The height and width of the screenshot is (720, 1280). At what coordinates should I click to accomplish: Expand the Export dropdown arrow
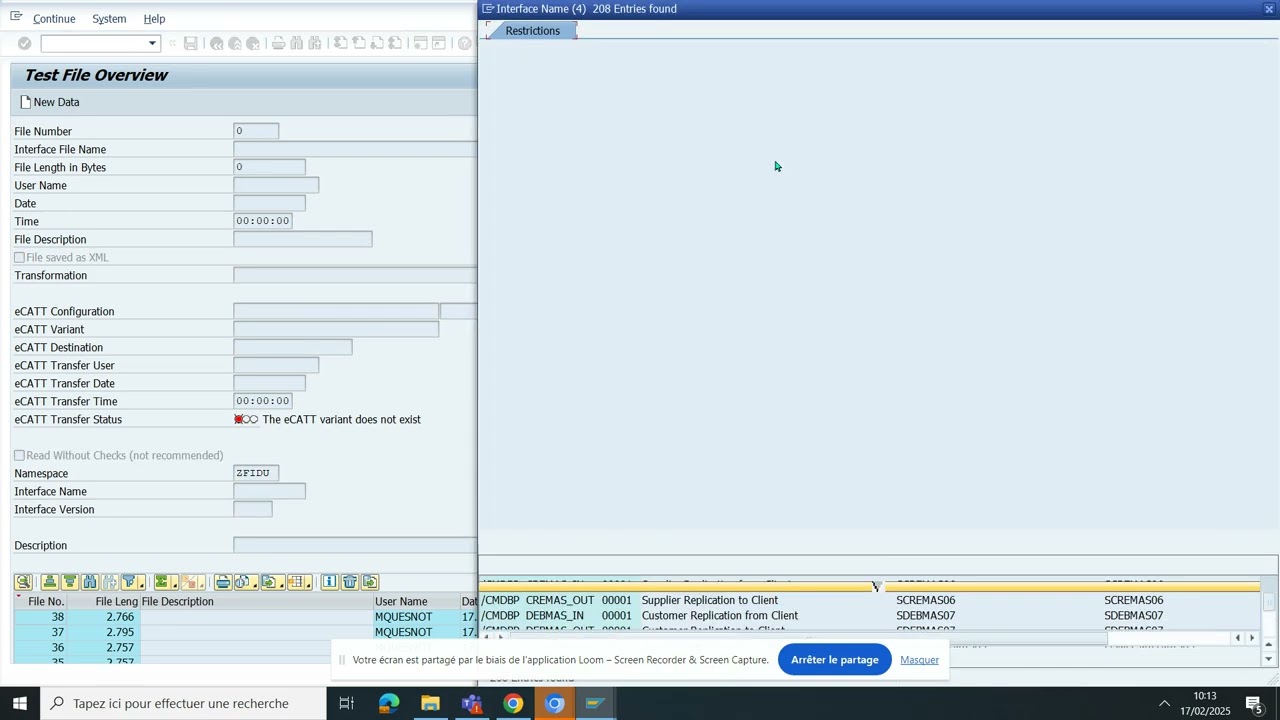[x=282, y=584]
